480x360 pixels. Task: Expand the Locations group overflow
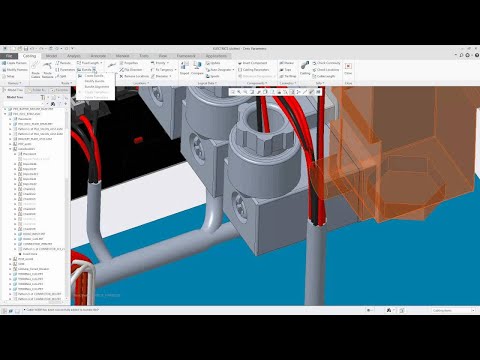point(140,83)
